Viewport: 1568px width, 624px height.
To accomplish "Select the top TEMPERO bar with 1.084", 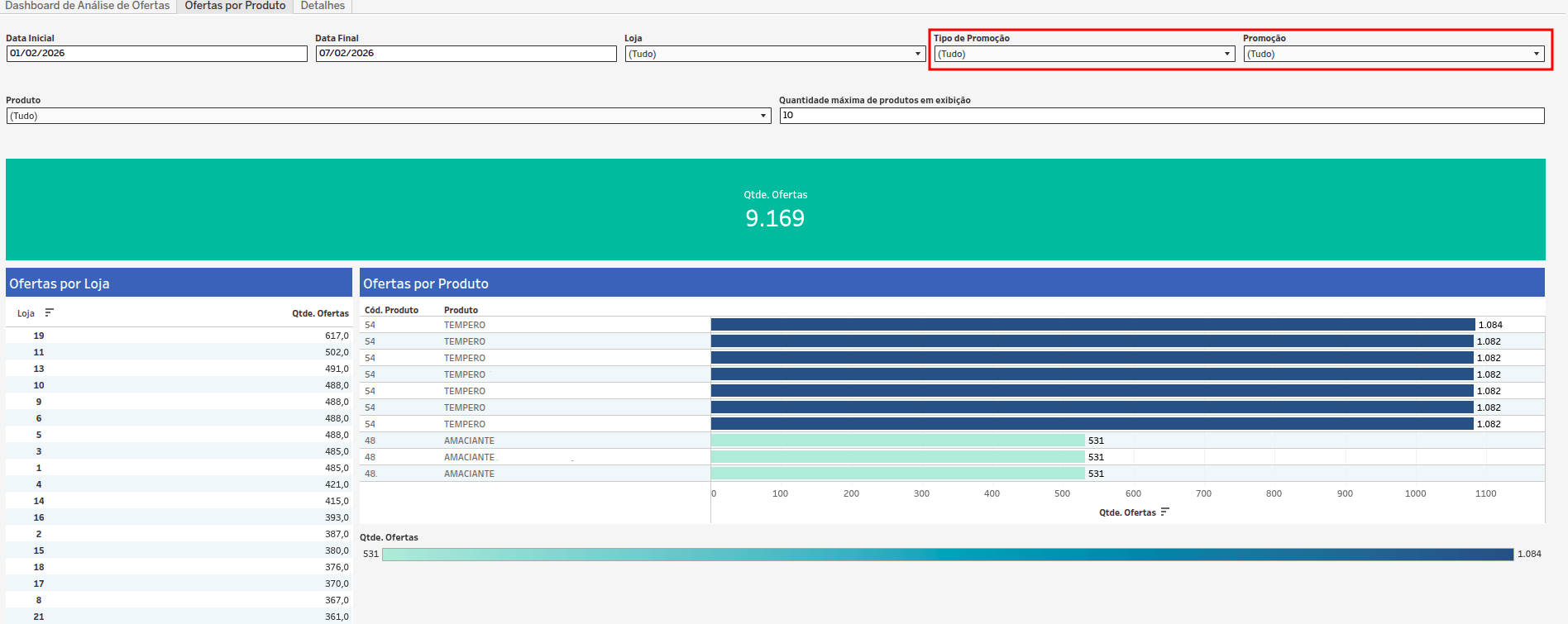I will tap(1092, 325).
